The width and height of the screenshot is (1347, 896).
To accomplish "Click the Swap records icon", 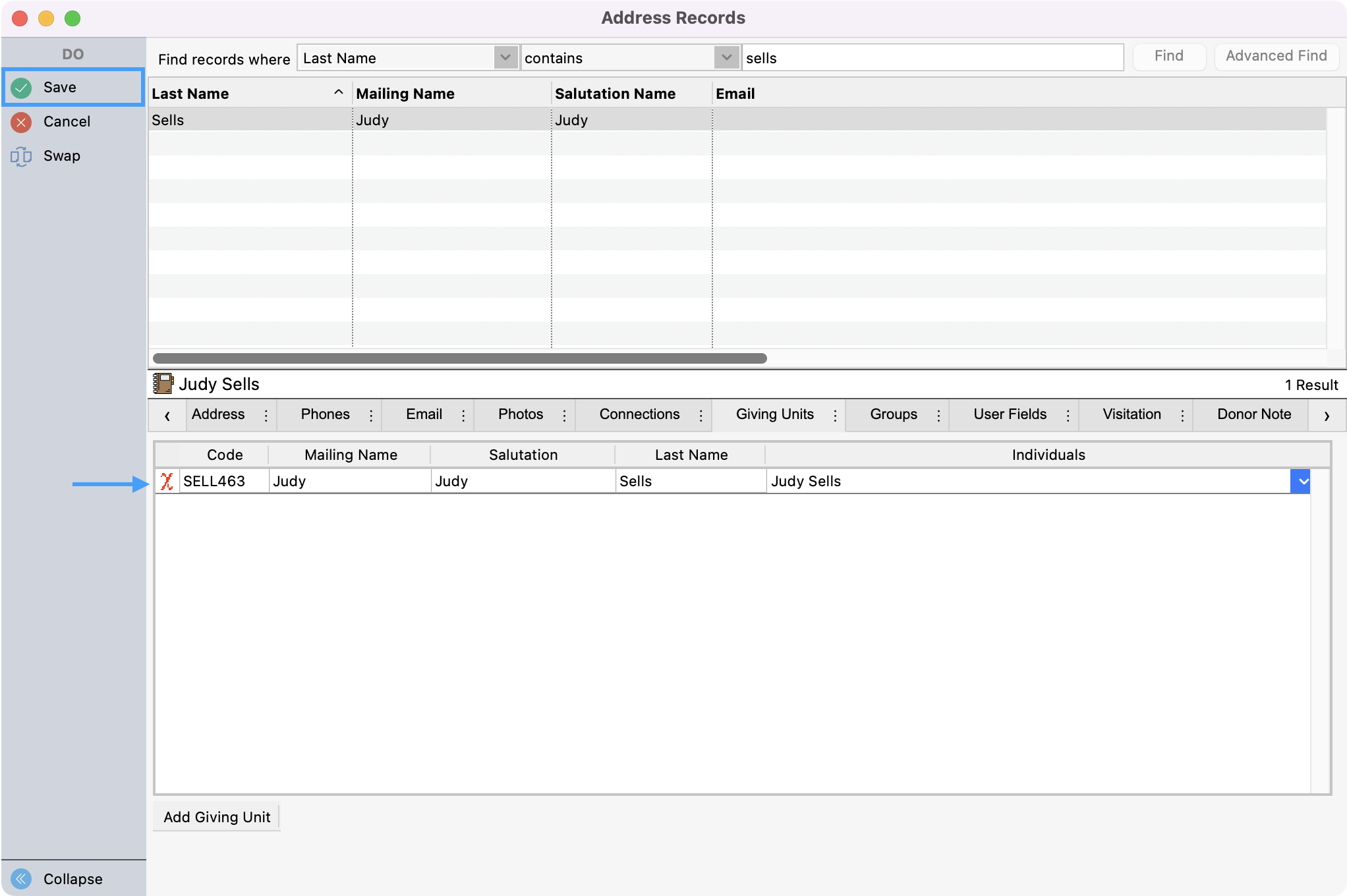I will (x=21, y=156).
